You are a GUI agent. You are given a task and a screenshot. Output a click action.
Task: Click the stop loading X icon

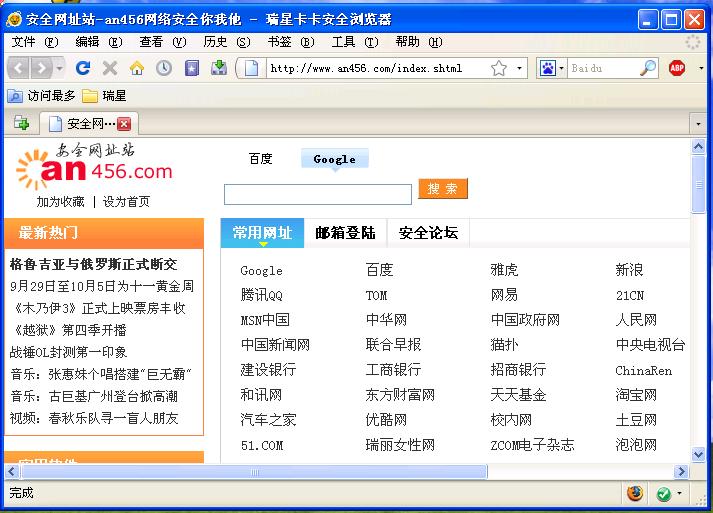tap(110, 68)
